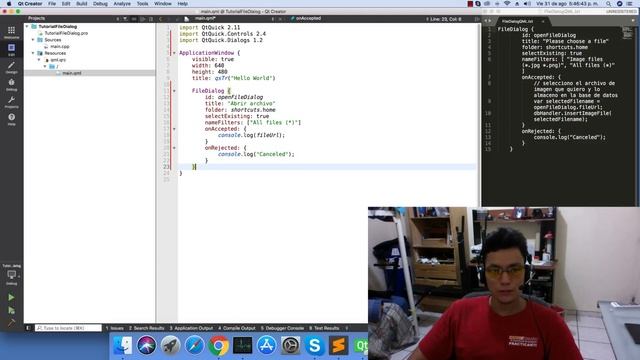Fold the onRejected handler block
Image resolution: width=640 pixels, height=360 pixels.
tap(174, 148)
